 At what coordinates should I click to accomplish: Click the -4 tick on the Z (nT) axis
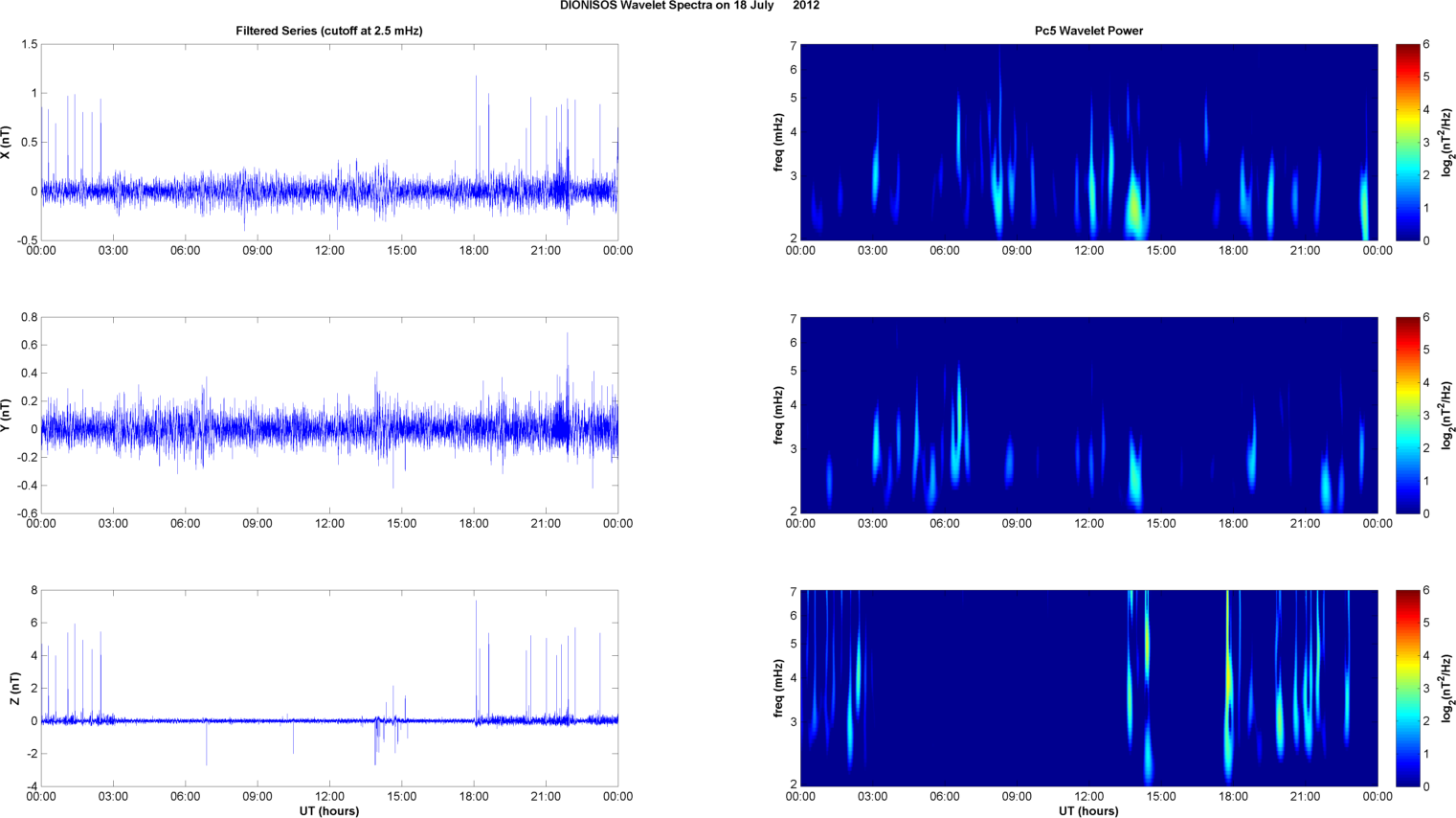pyautogui.click(x=32, y=786)
